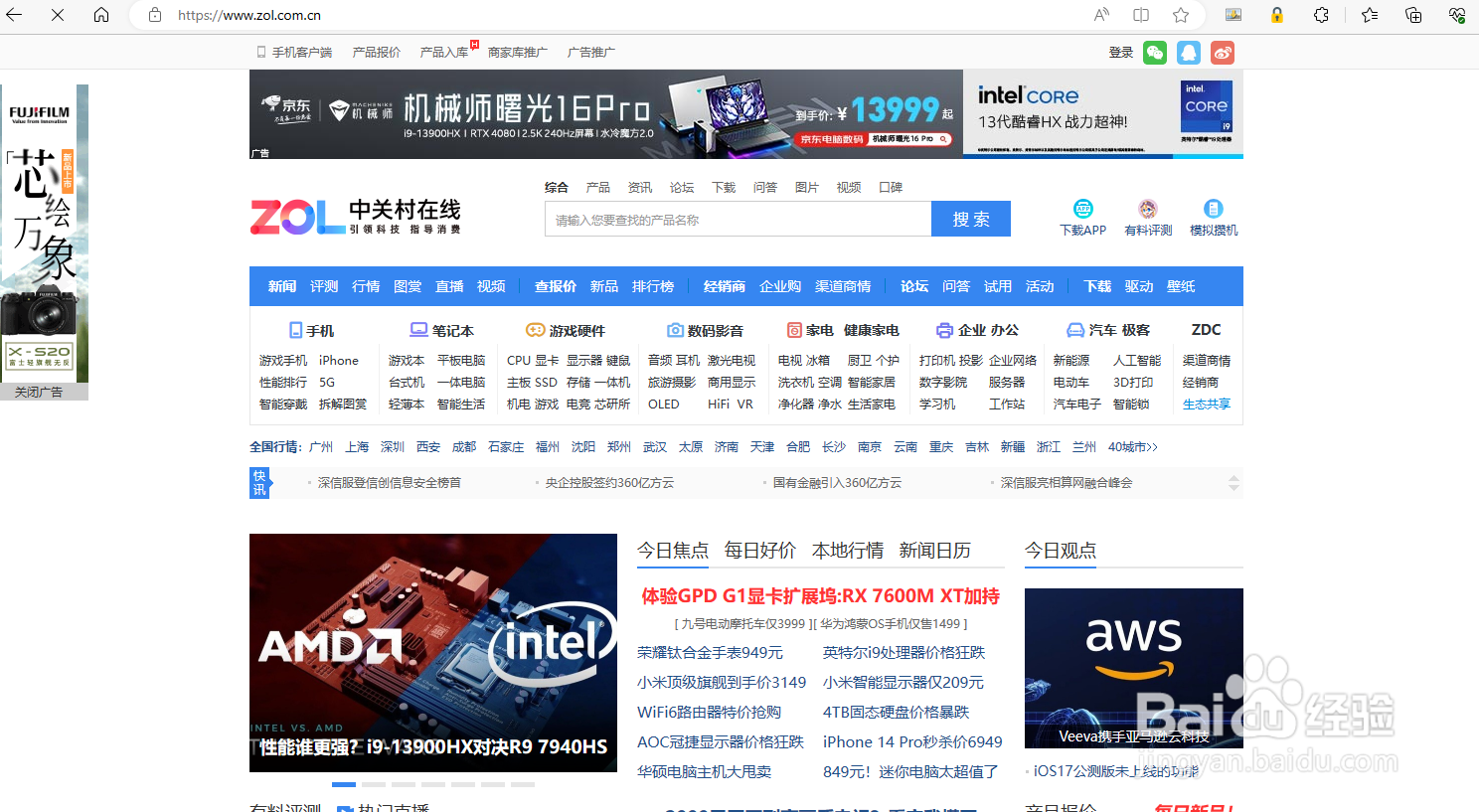Viewport: 1479px width, 812px height.
Task: Open split screen icon in address bar
Action: click(x=1141, y=15)
